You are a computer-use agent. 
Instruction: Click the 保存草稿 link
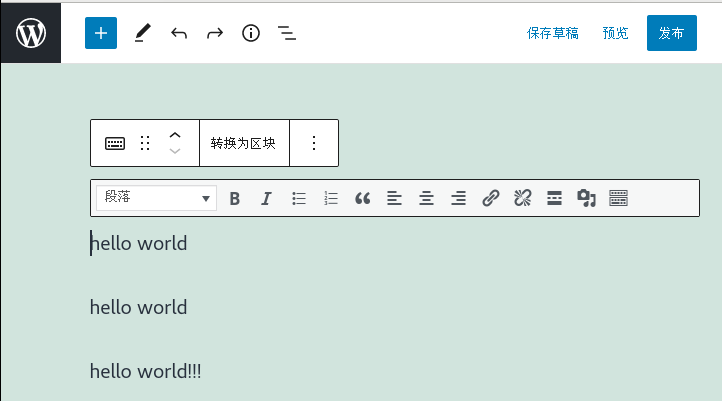(x=553, y=33)
